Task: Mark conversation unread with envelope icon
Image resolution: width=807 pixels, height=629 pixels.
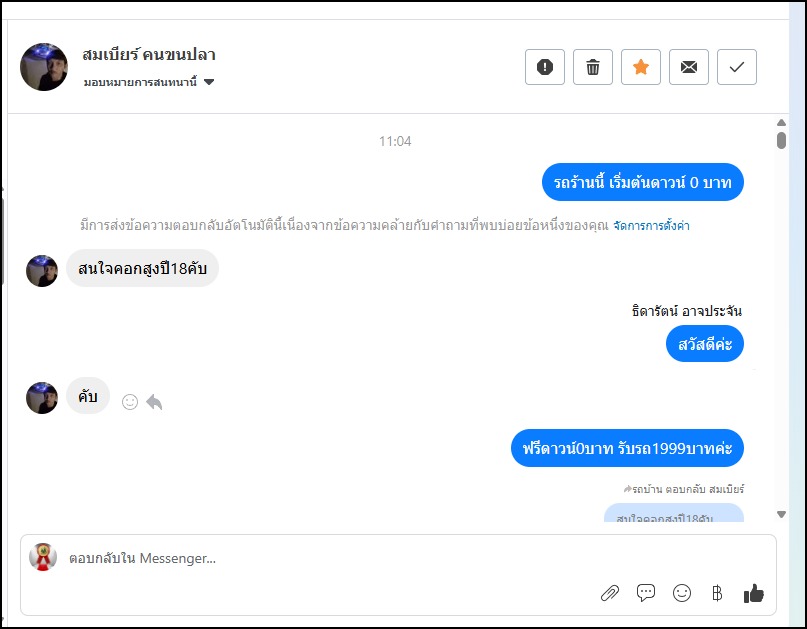Action: [x=689, y=67]
